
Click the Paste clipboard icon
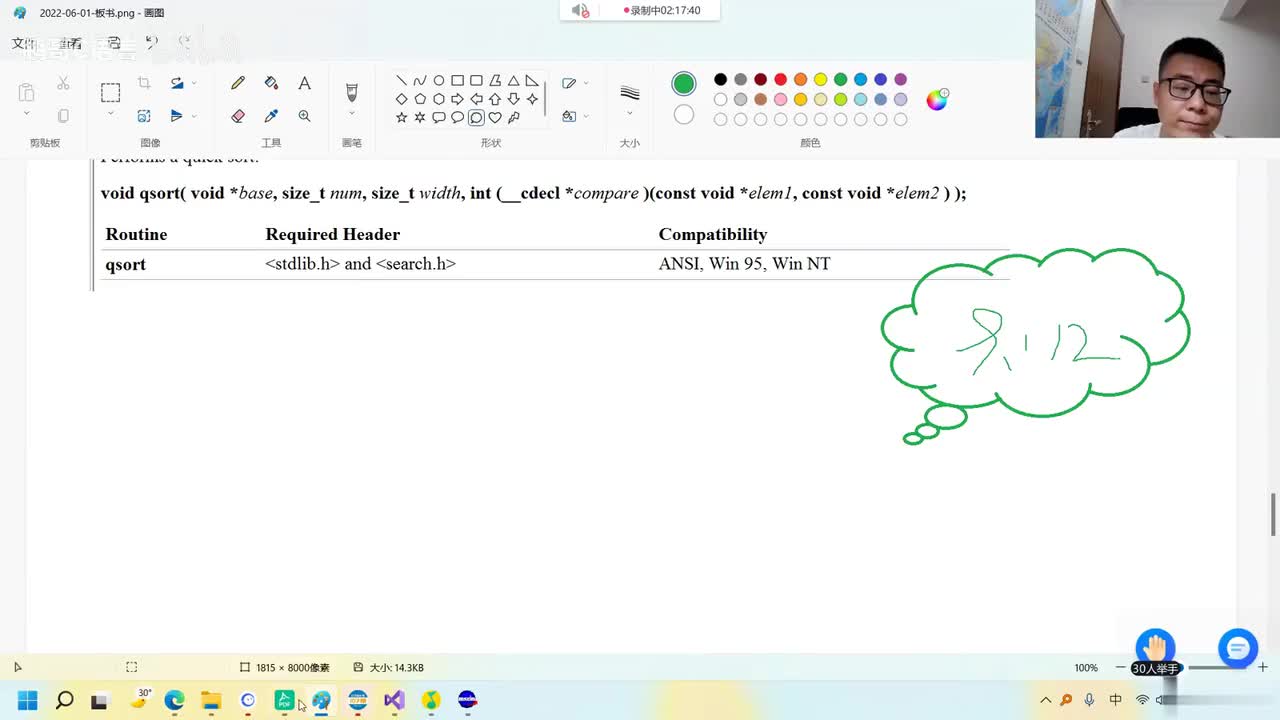coord(26,92)
